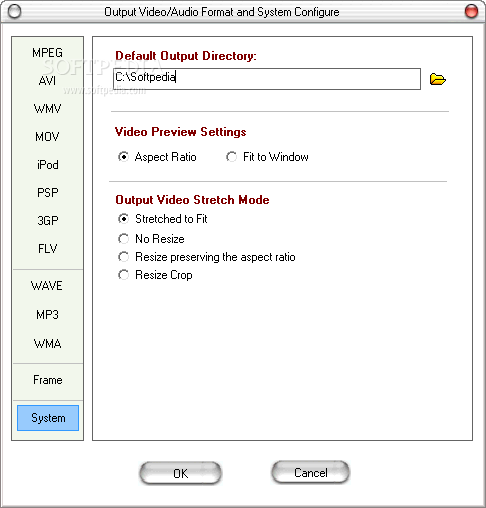Switch to the Frame tab
This screenshot has height=508, width=486.
[47, 380]
